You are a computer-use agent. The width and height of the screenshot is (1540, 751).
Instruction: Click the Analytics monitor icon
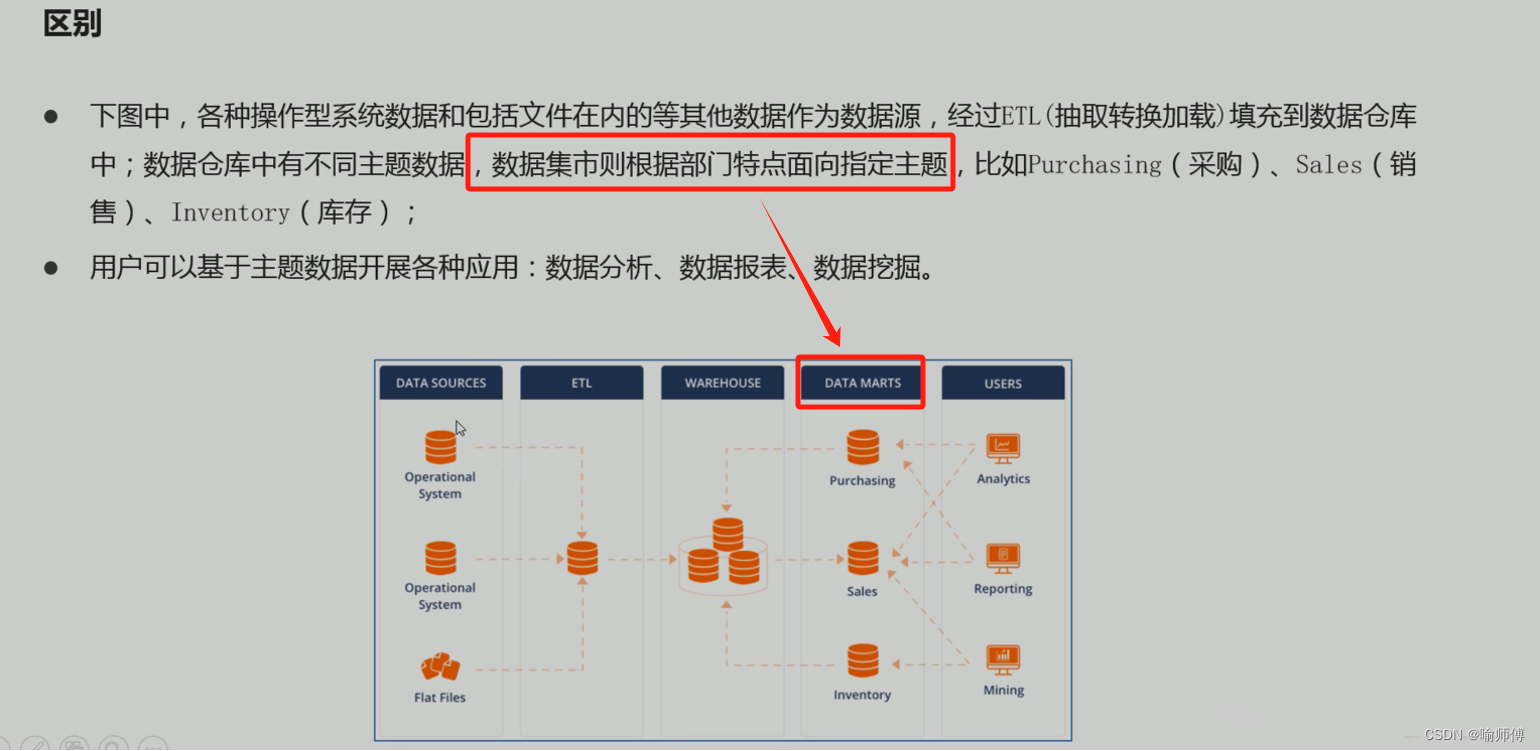pos(1003,449)
